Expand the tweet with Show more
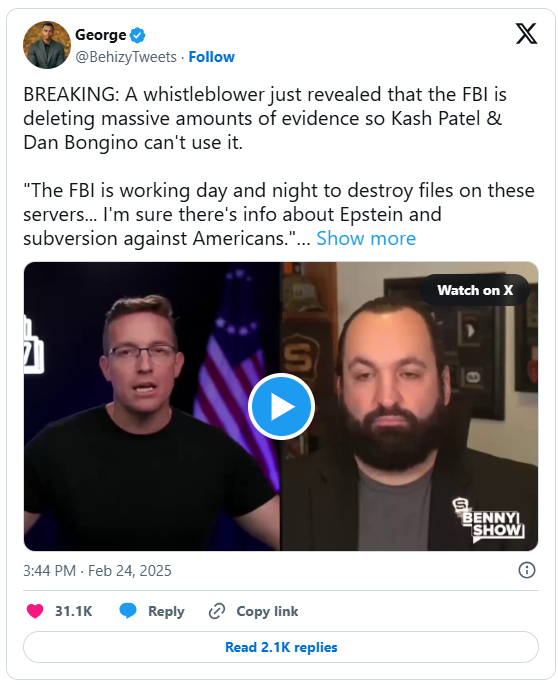This screenshot has height=685, width=558. tap(366, 238)
